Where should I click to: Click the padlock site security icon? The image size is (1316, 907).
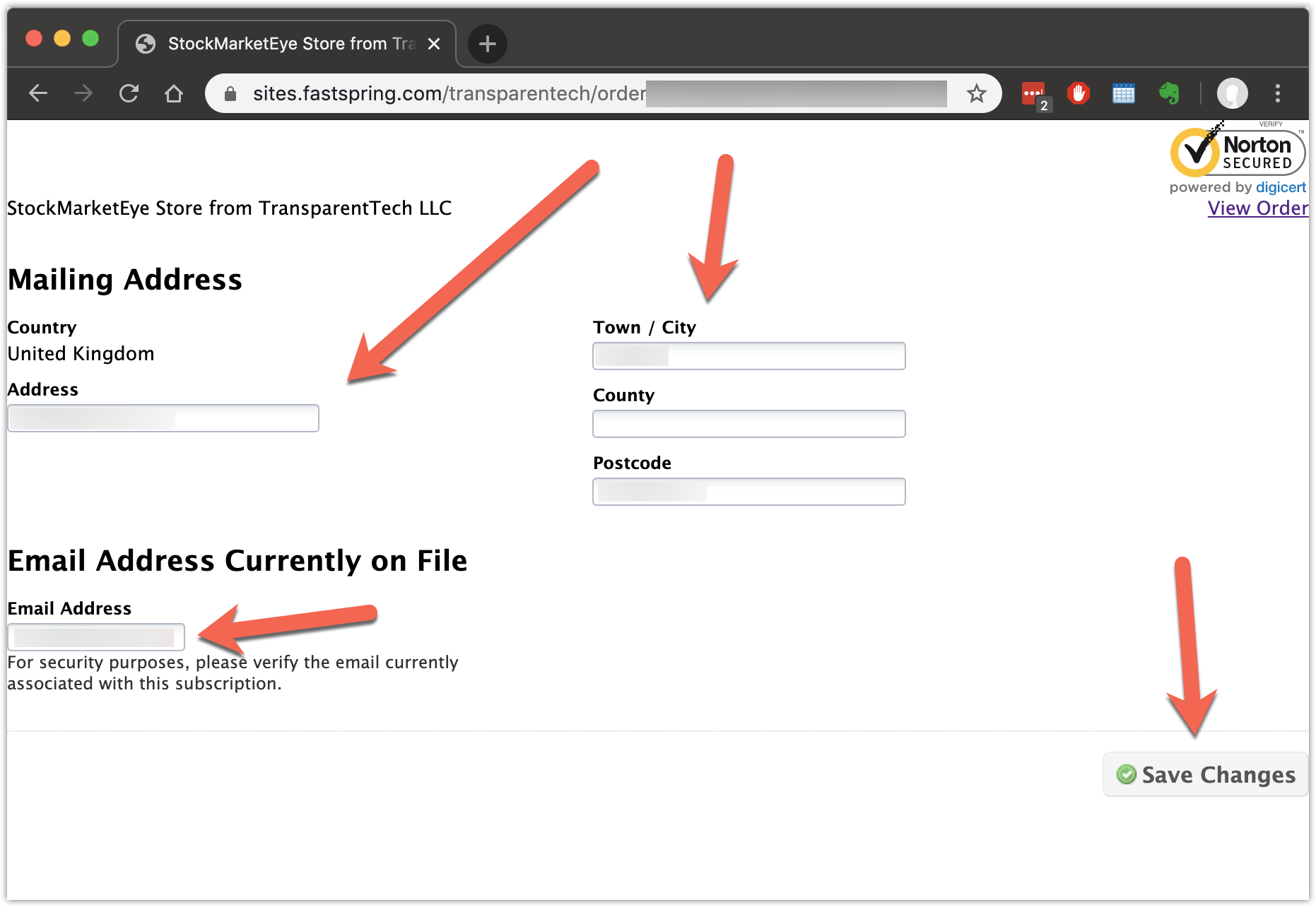coord(230,93)
